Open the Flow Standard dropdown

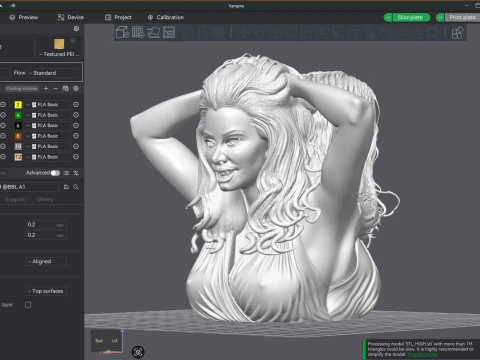[53, 73]
